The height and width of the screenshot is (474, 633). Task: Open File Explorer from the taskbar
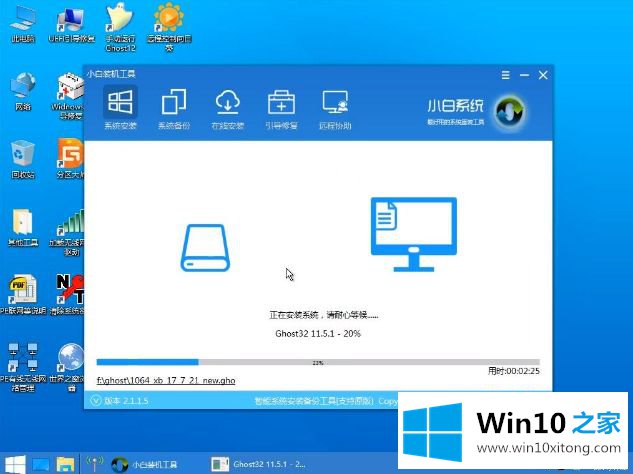[65, 464]
